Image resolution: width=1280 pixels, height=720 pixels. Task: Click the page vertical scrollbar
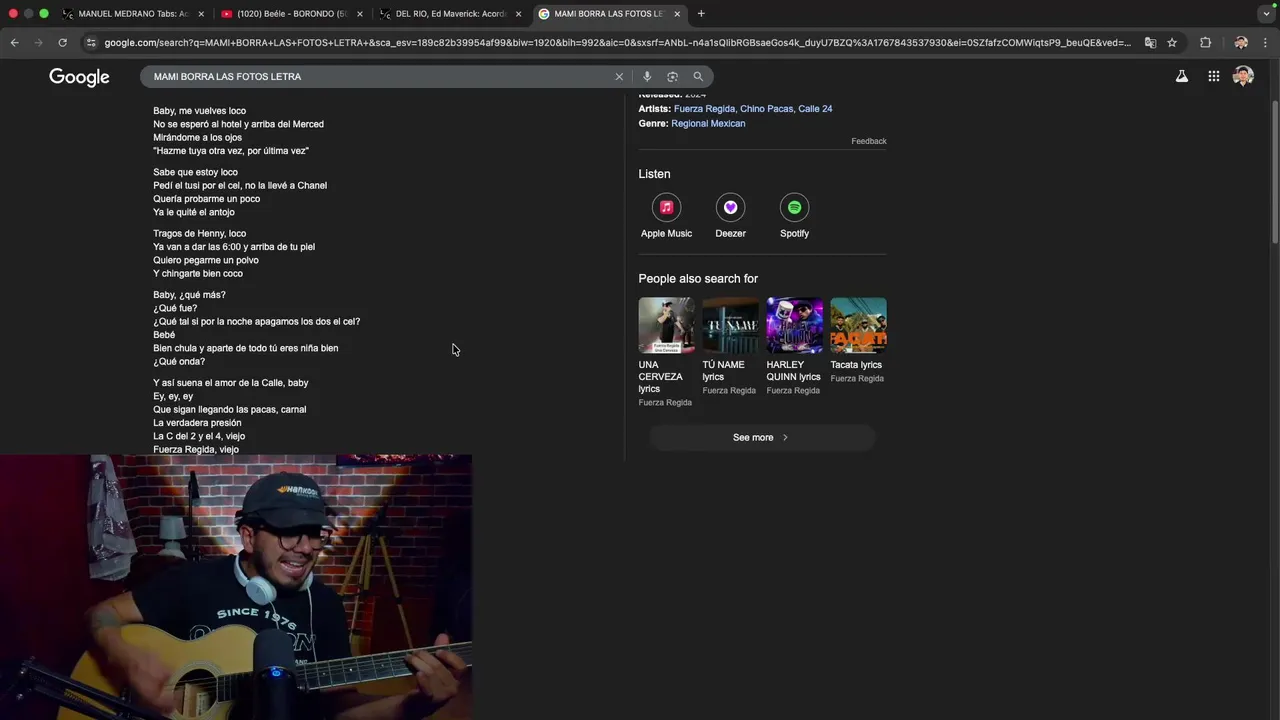coord(1275,170)
